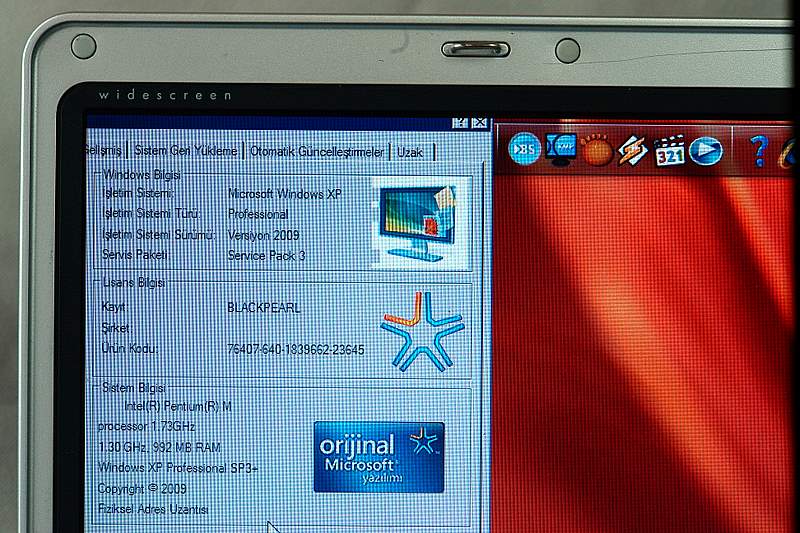Click the "Fiziksel Adres Uzantısı" text
The image size is (800, 533).
pyautogui.click(x=154, y=509)
